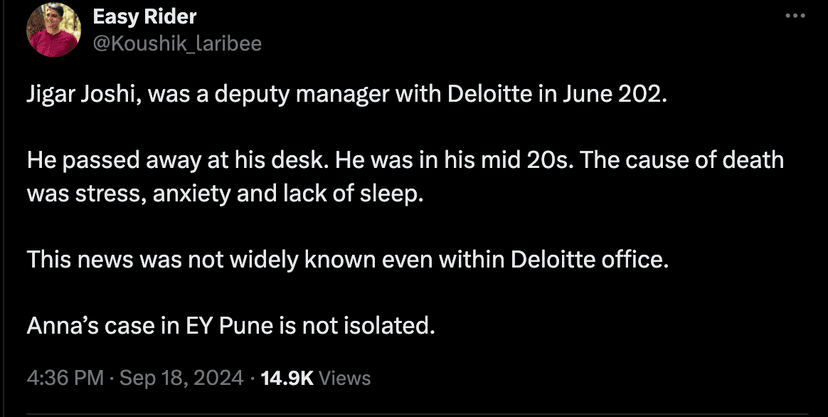This screenshot has height=417, width=828.
Task: Click the word Views beside the count
Action: tap(345, 378)
